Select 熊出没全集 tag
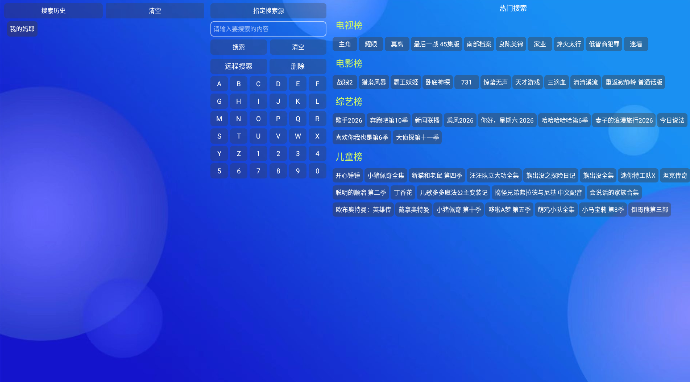 pyautogui.click(x=598, y=176)
